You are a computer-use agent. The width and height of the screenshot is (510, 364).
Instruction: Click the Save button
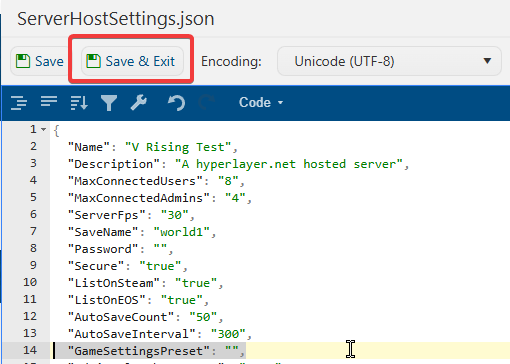(40, 61)
